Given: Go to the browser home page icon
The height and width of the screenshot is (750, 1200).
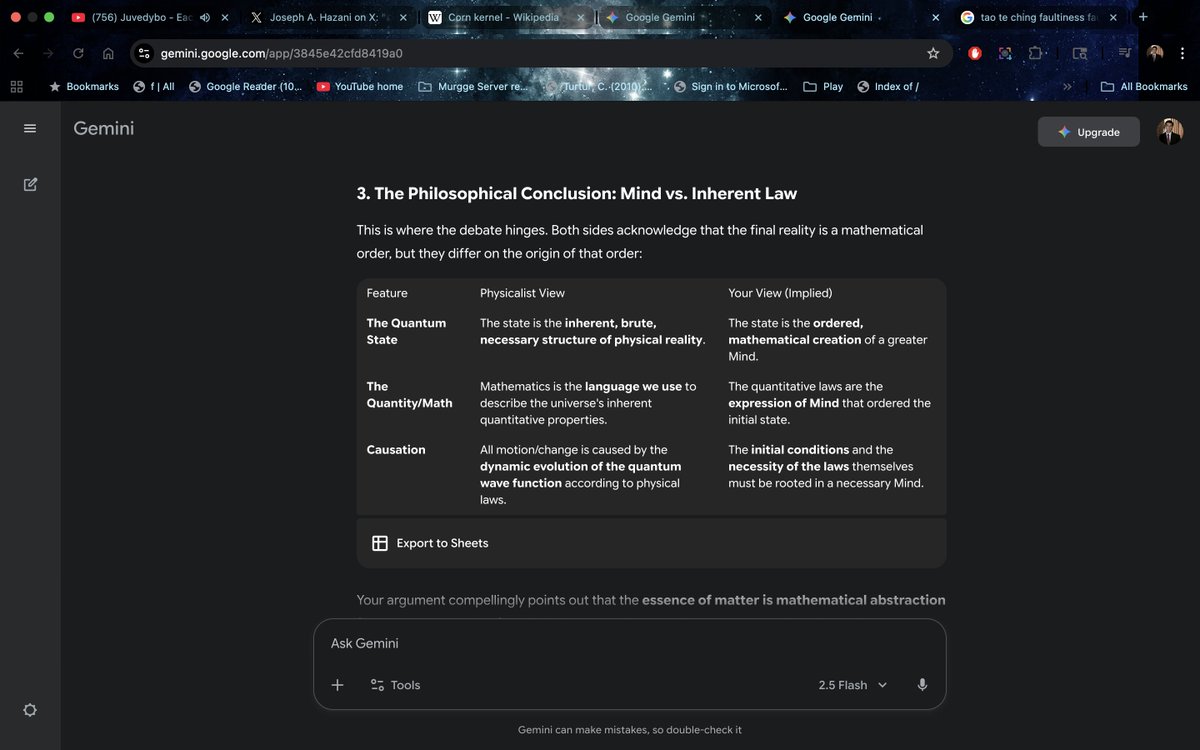Looking at the screenshot, I should point(108,53).
